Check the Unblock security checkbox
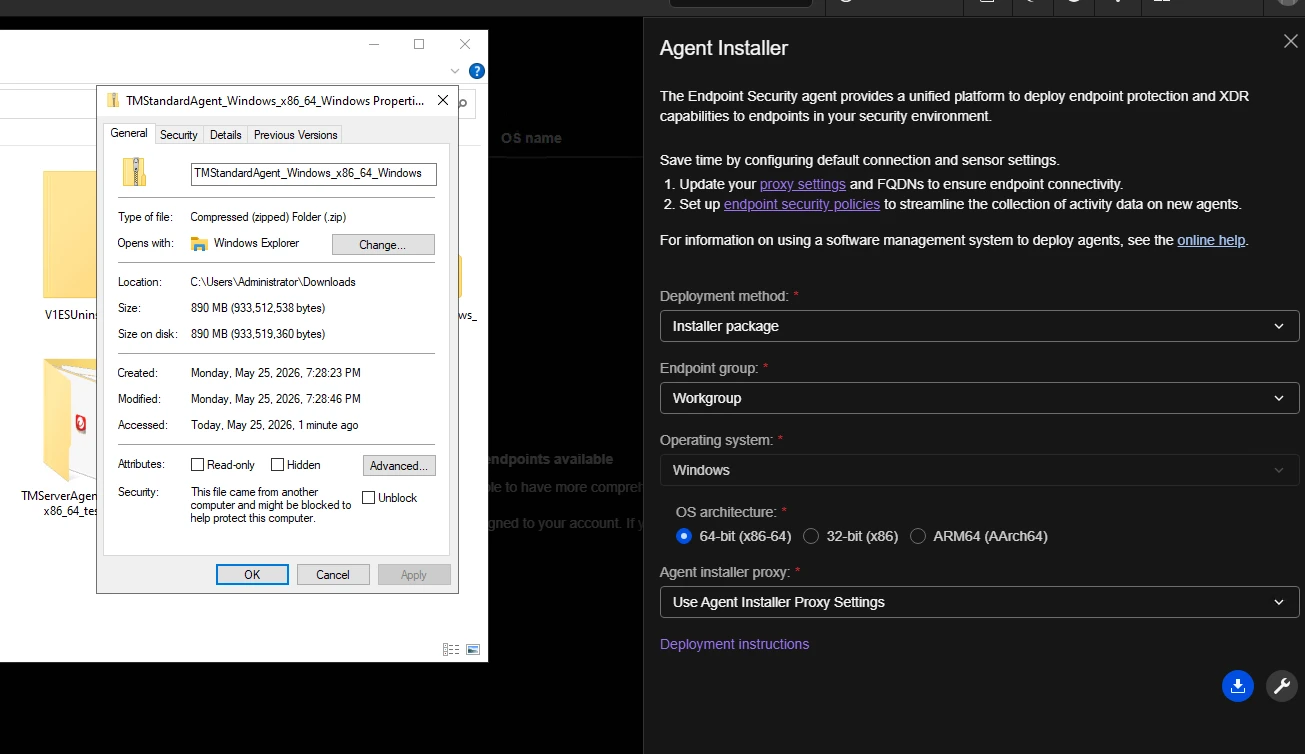This screenshot has height=754, width=1305. point(368,498)
